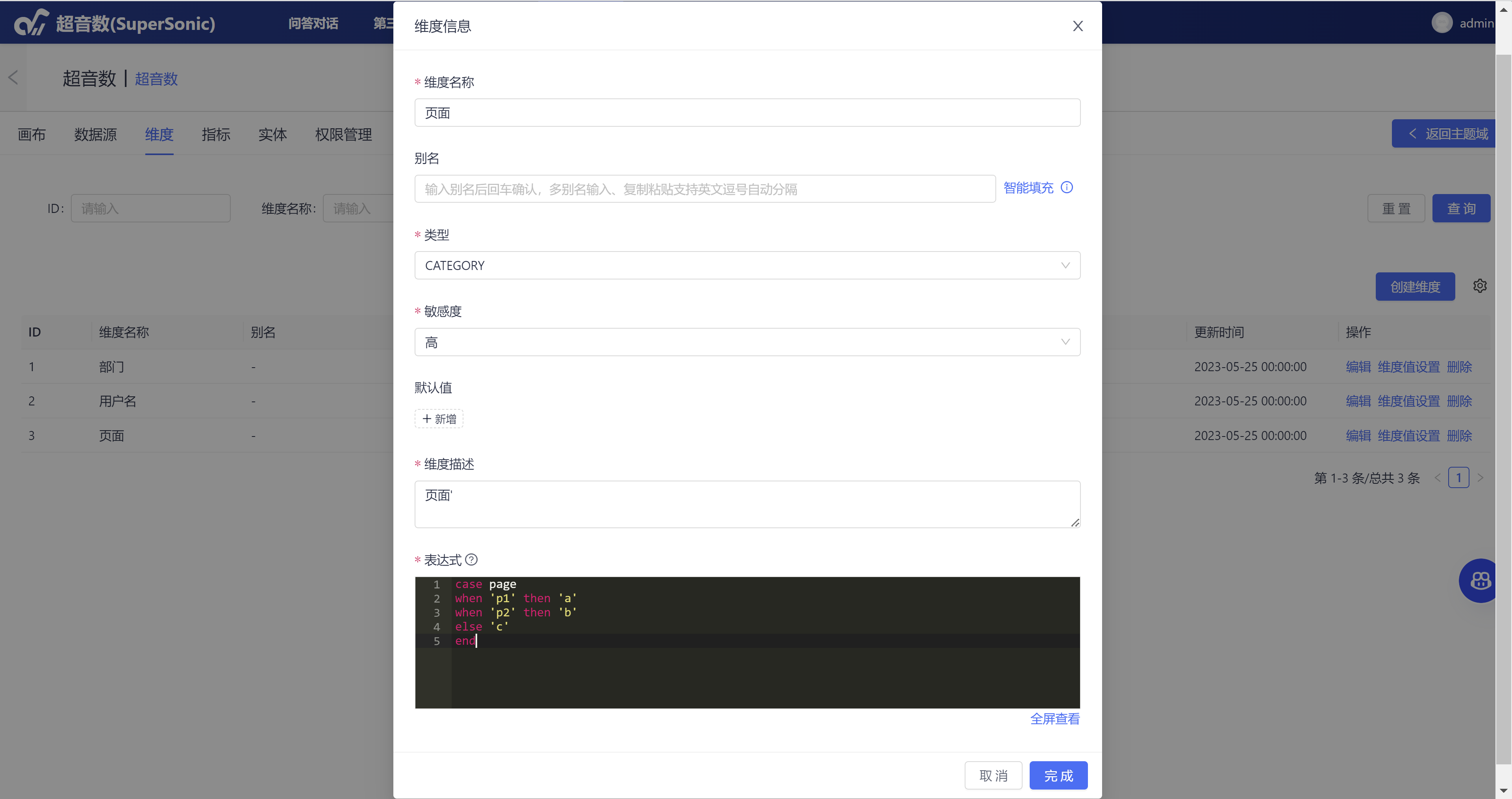
Task: Click the 完成 button
Action: click(x=1058, y=775)
